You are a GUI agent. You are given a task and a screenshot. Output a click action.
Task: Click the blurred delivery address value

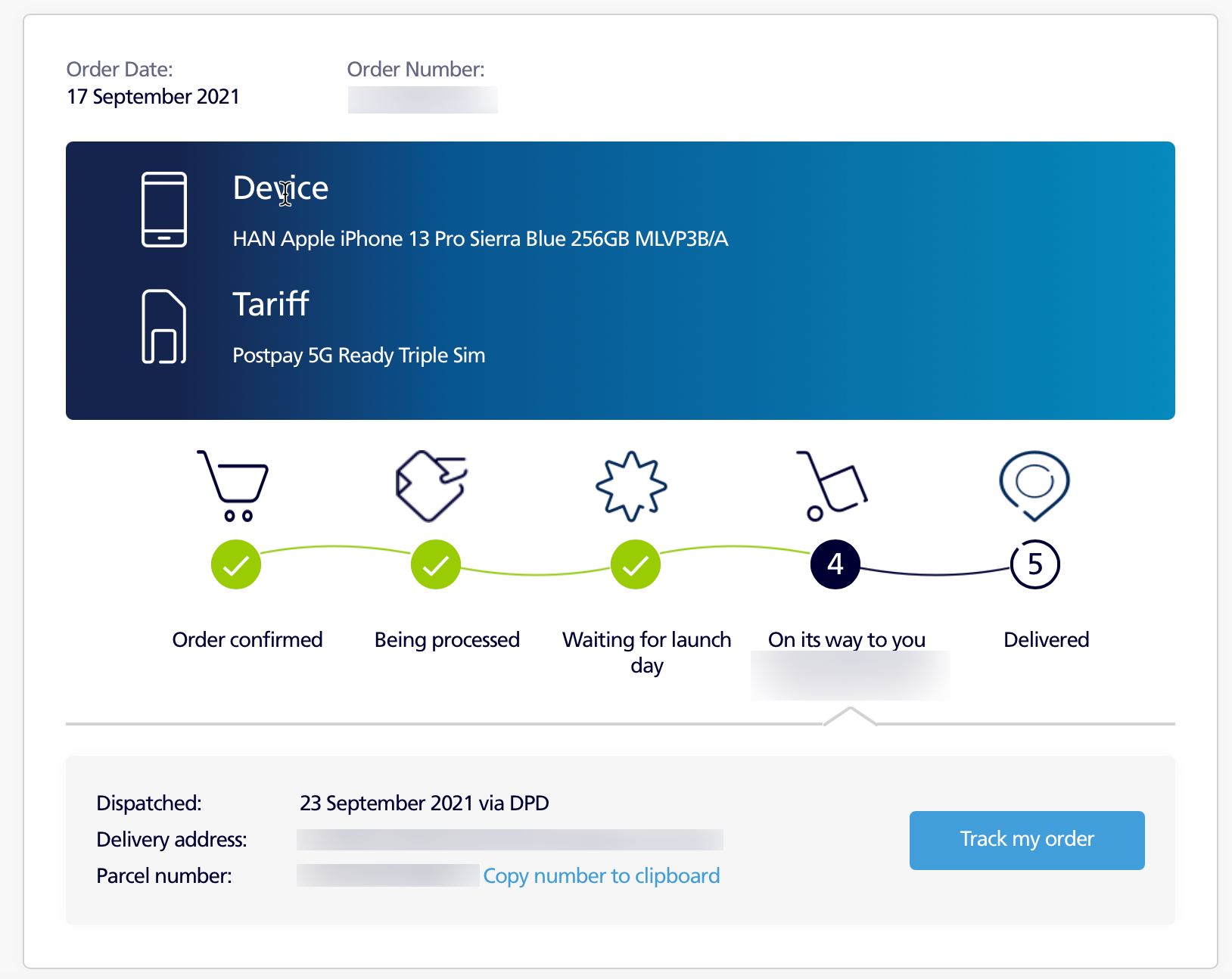pyautogui.click(x=510, y=839)
